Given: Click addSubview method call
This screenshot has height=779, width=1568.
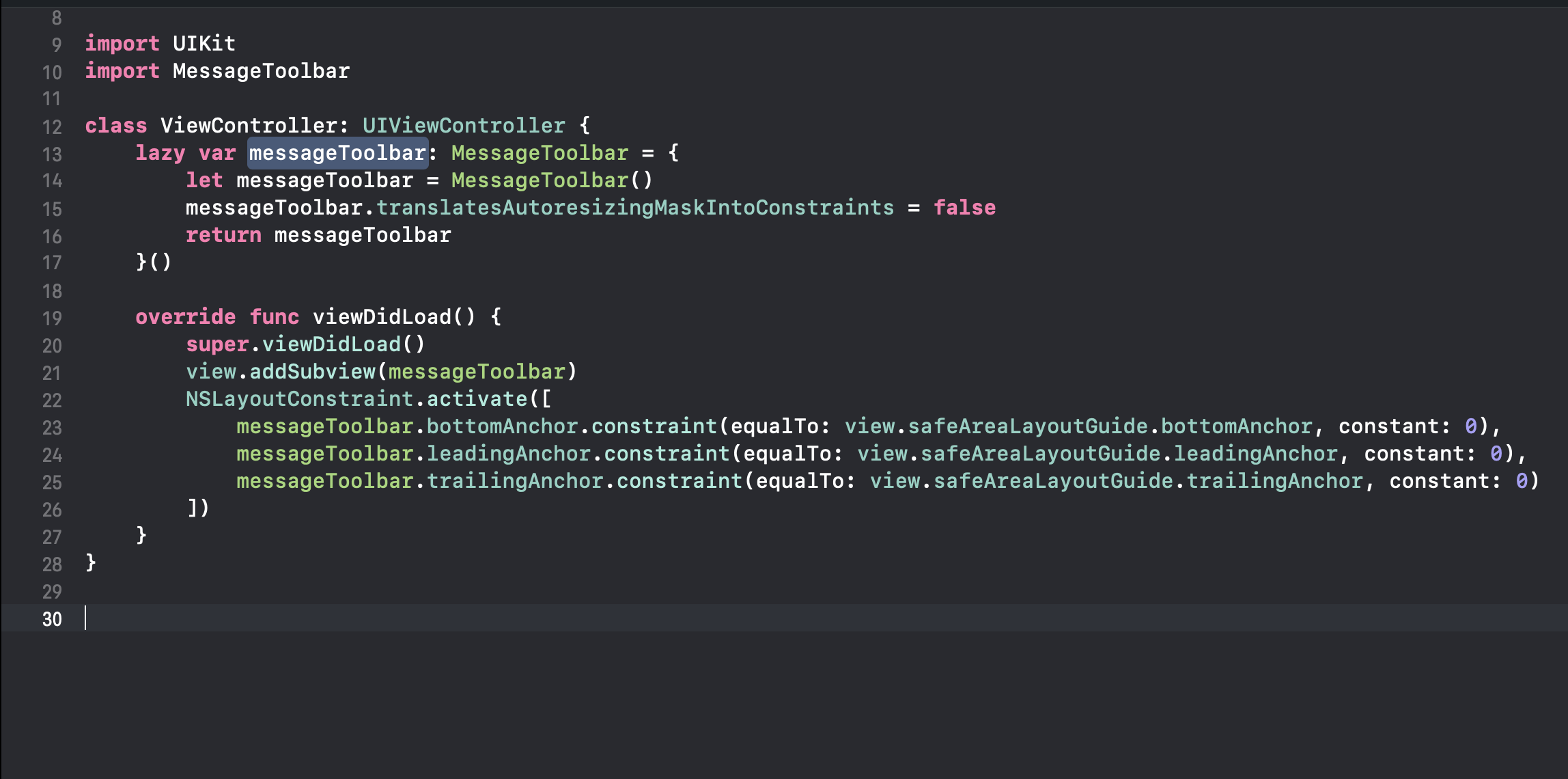Looking at the screenshot, I should (312, 372).
